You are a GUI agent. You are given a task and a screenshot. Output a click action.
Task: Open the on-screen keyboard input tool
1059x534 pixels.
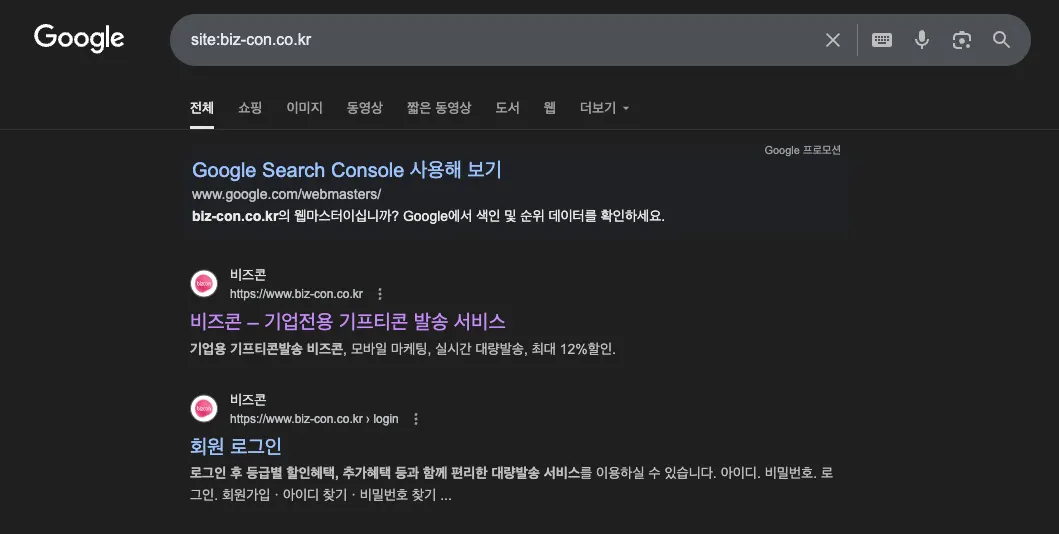pyautogui.click(x=881, y=40)
